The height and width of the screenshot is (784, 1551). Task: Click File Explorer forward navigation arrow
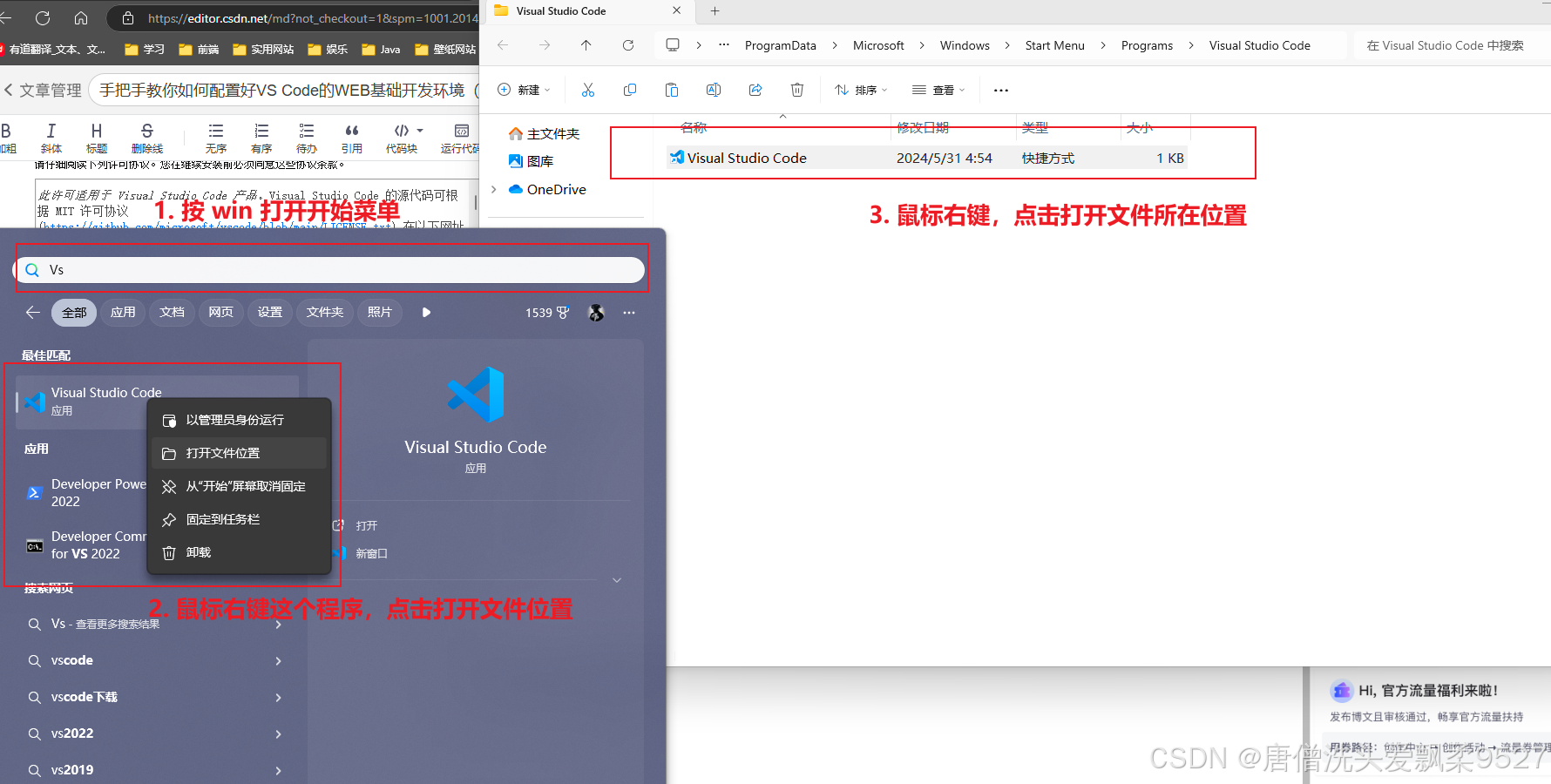(545, 45)
